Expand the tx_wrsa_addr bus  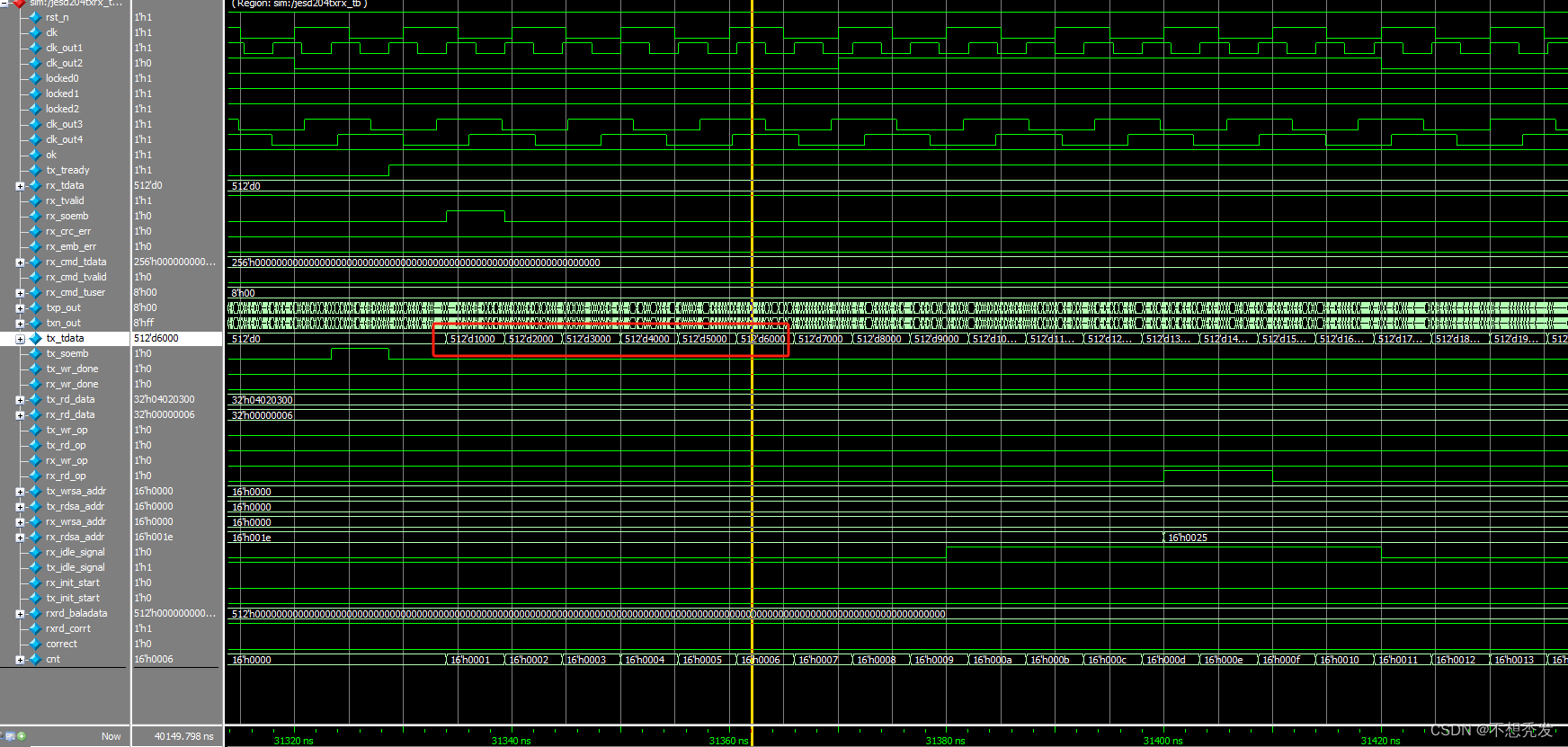pyautogui.click(x=20, y=492)
